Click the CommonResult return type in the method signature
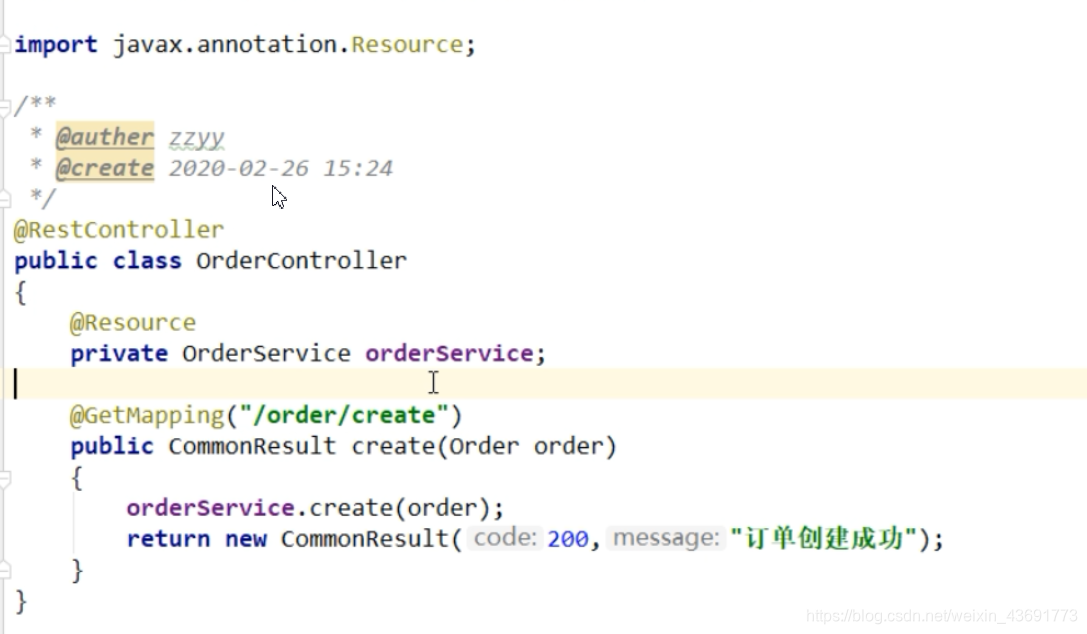The width and height of the screenshot is (1087, 634). click(x=252, y=446)
